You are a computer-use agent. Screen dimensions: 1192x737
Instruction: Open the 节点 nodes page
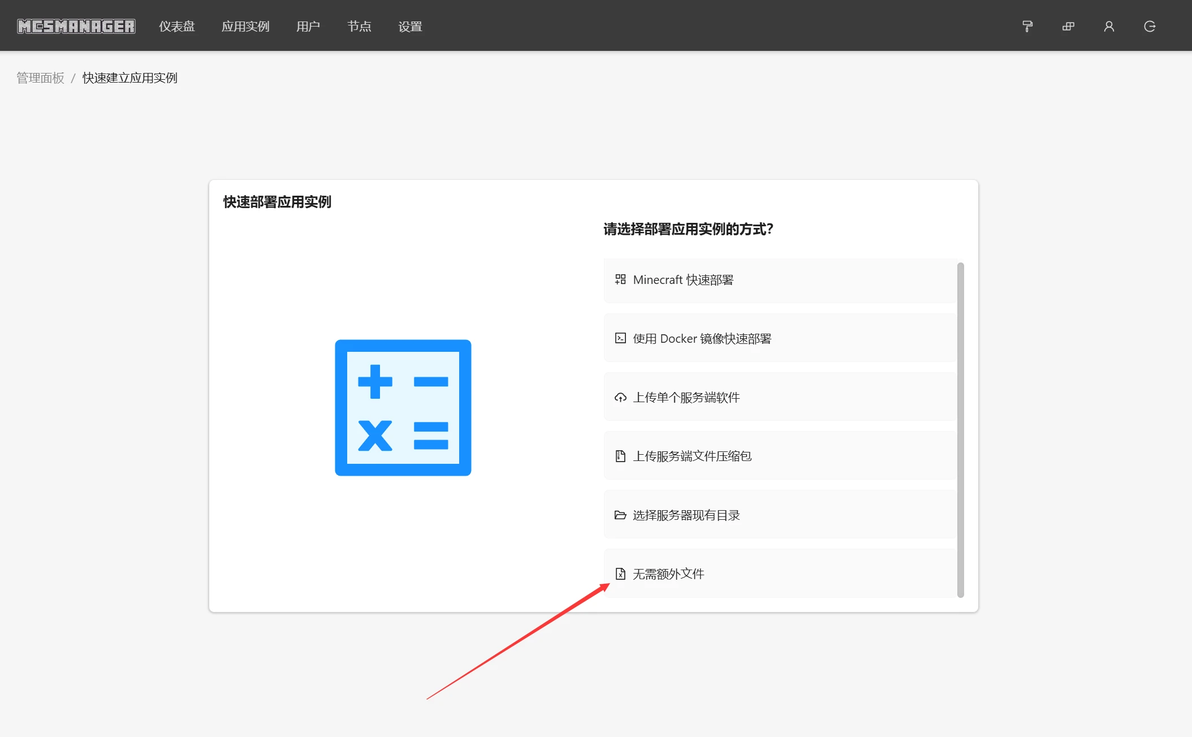[x=360, y=26]
